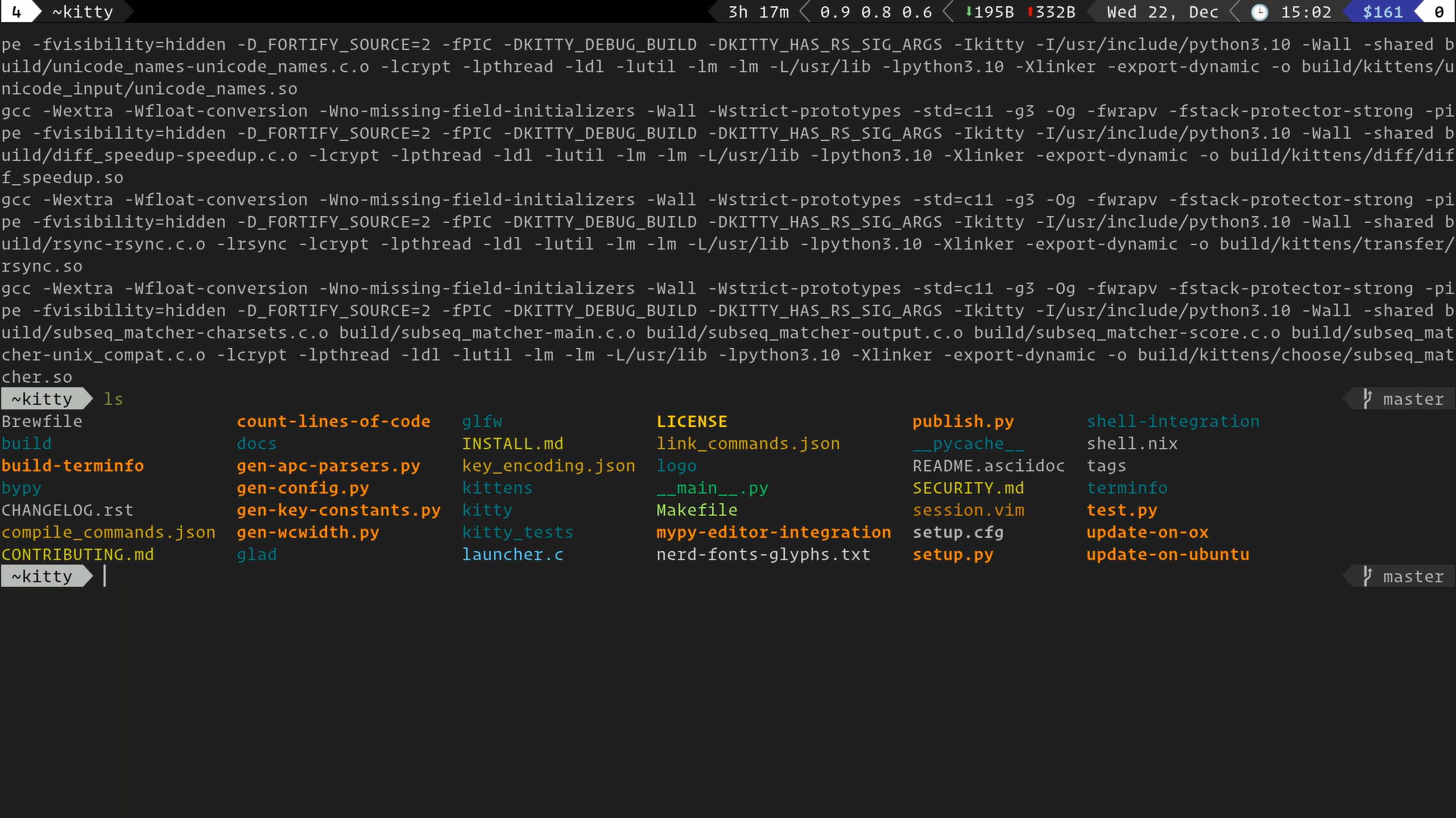Image resolution: width=1456 pixels, height=818 pixels.
Task: Click the Makefile file name
Action: coord(697,510)
